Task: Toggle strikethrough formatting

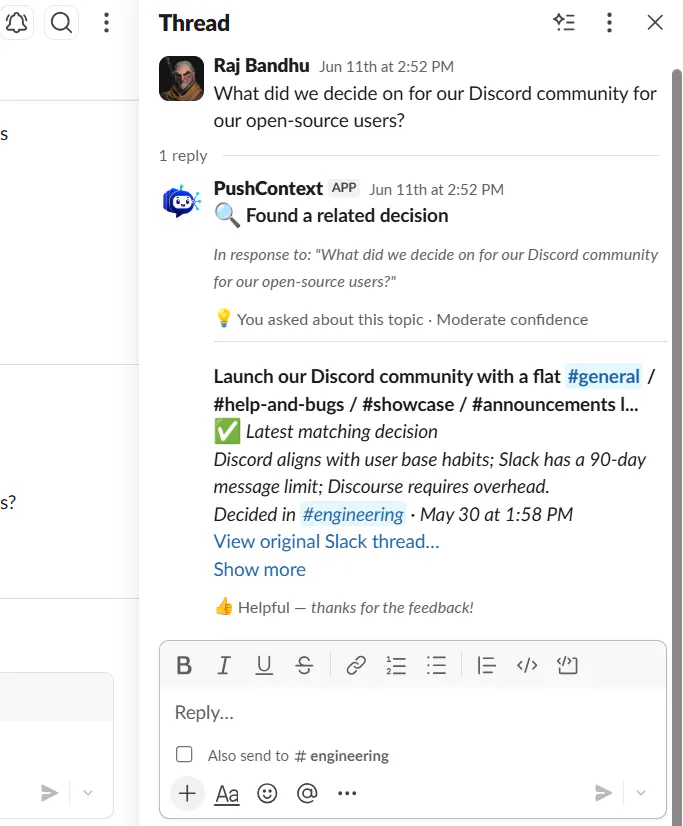Action: click(x=304, y=666)
